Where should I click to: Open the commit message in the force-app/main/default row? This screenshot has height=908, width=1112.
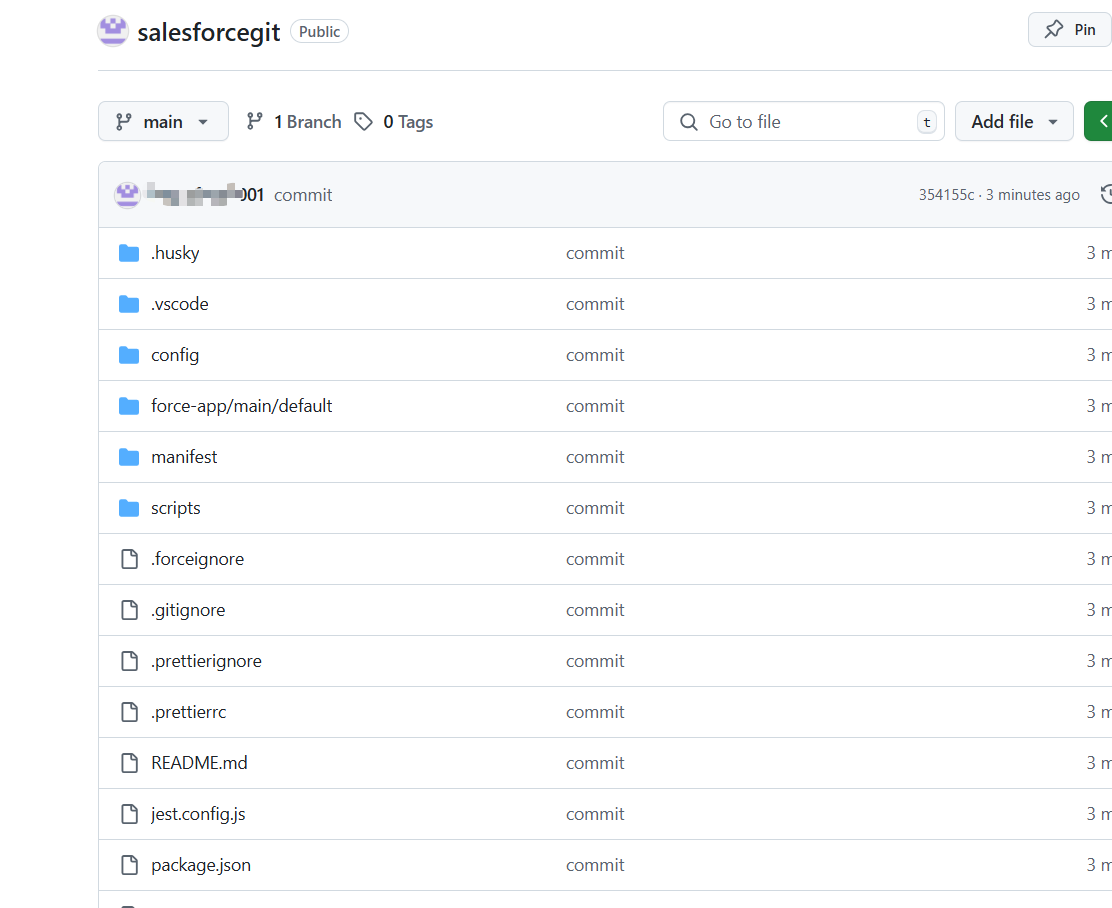coord(595,406)
